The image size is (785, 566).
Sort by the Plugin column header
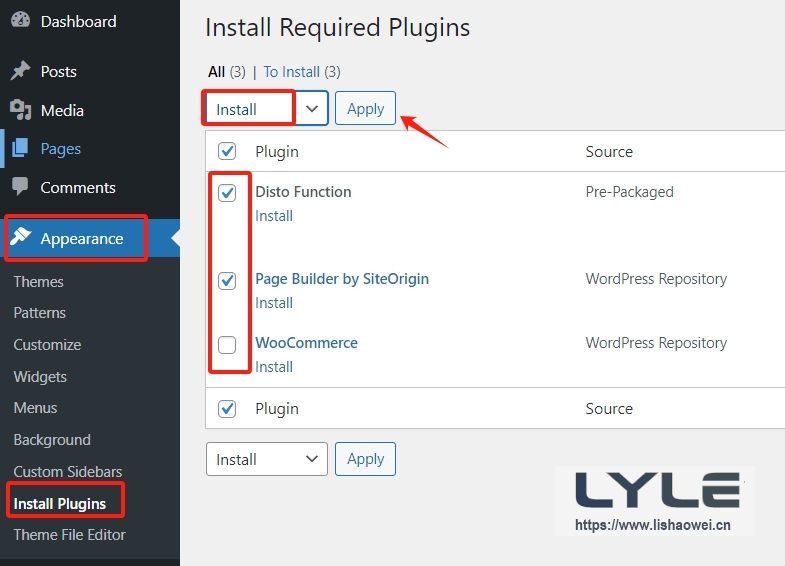[x=277, y=152]
